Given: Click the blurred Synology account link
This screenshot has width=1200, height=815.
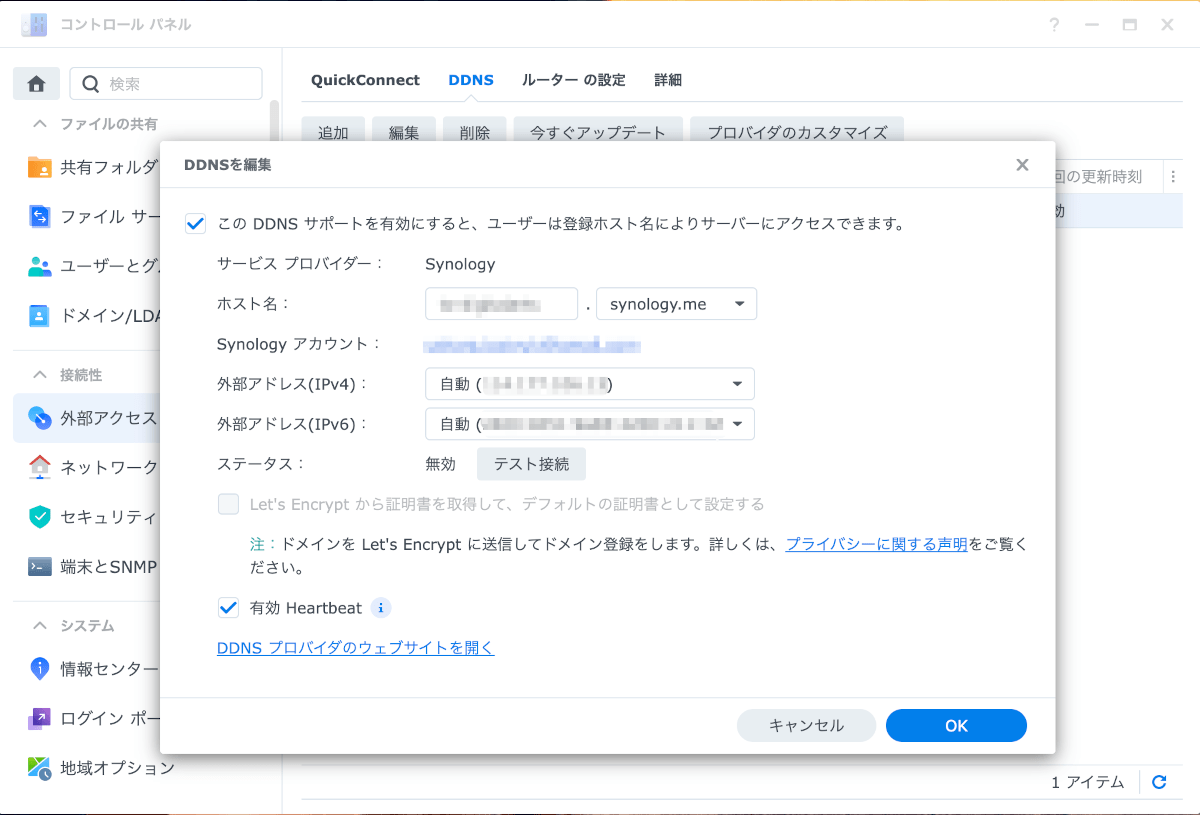Looking at the screenshot, I should (x=532, y=345).
